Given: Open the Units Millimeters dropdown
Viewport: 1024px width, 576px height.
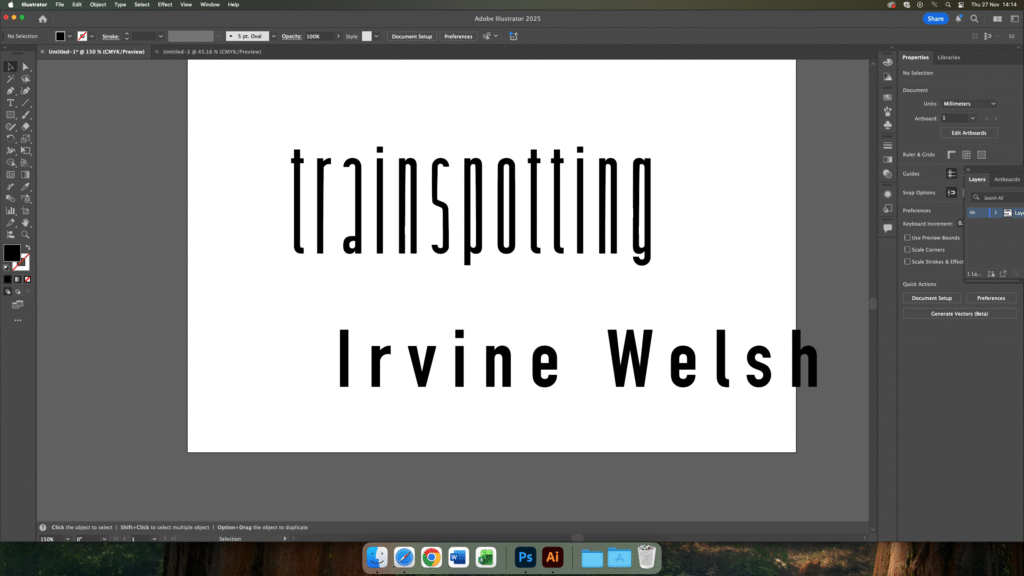Looking at the screenshot, I should point(970,104).
